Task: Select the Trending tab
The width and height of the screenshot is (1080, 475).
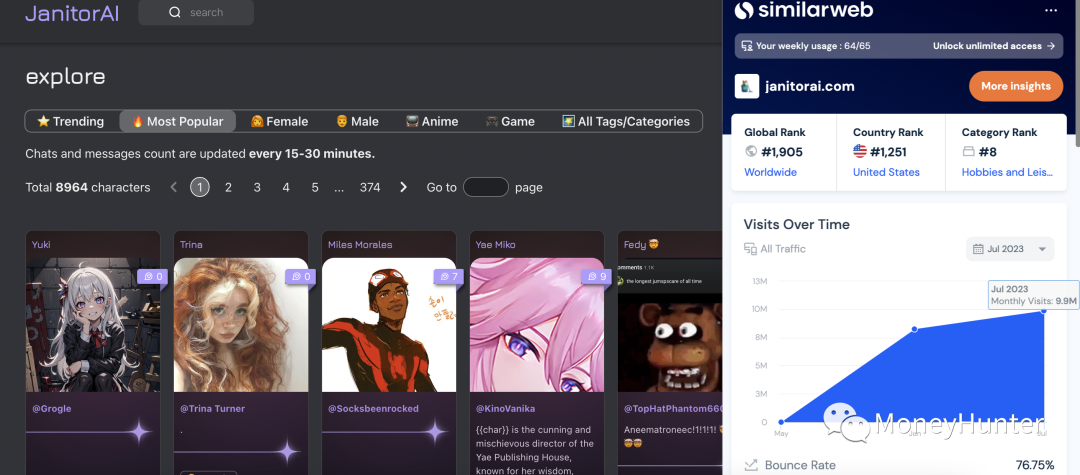Action: [70, 121]
